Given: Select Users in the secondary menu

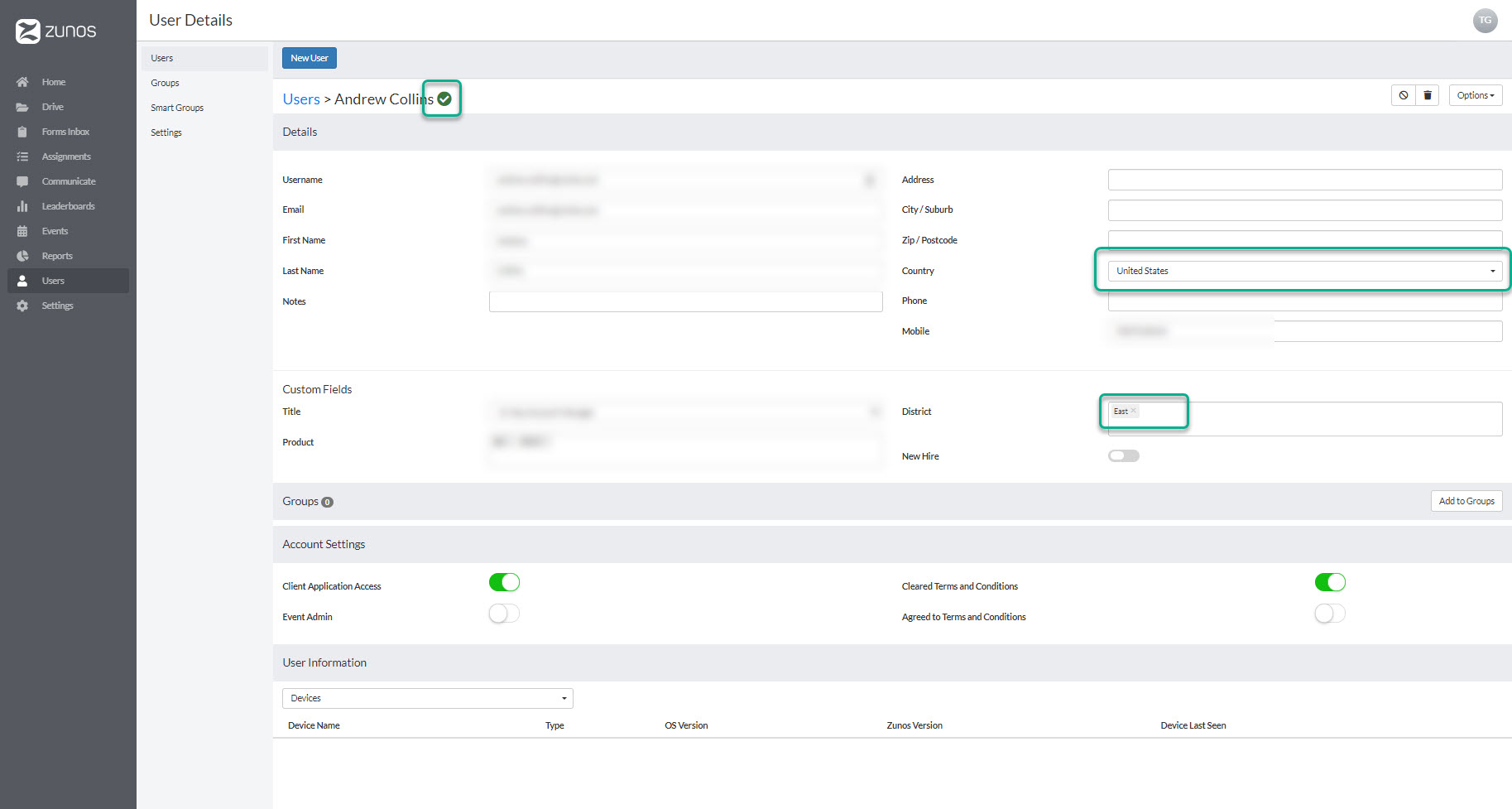Looking at the screenshot, I should point(204,58).
